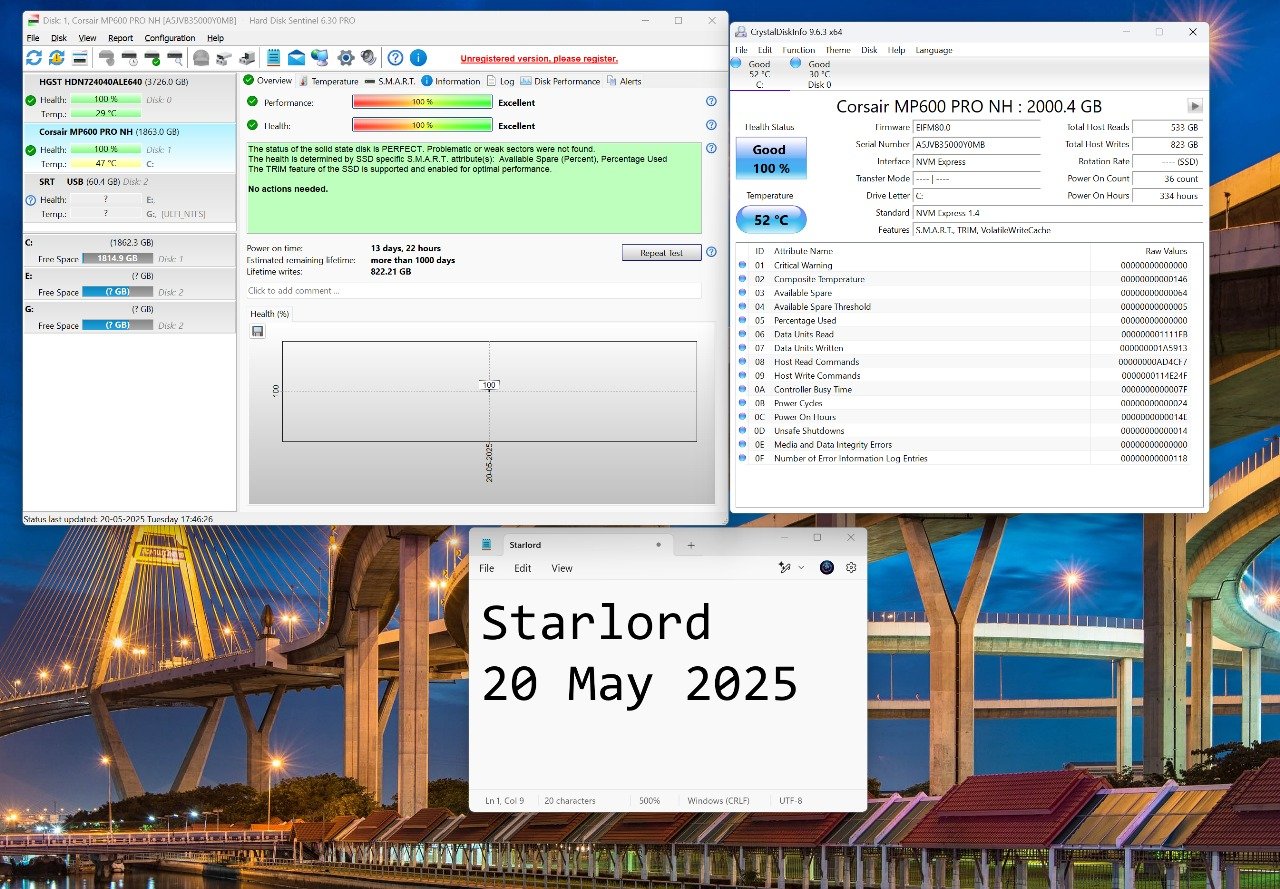Open the Disk Performance tab
The image size is (1280, 889).
click(560, 81)
